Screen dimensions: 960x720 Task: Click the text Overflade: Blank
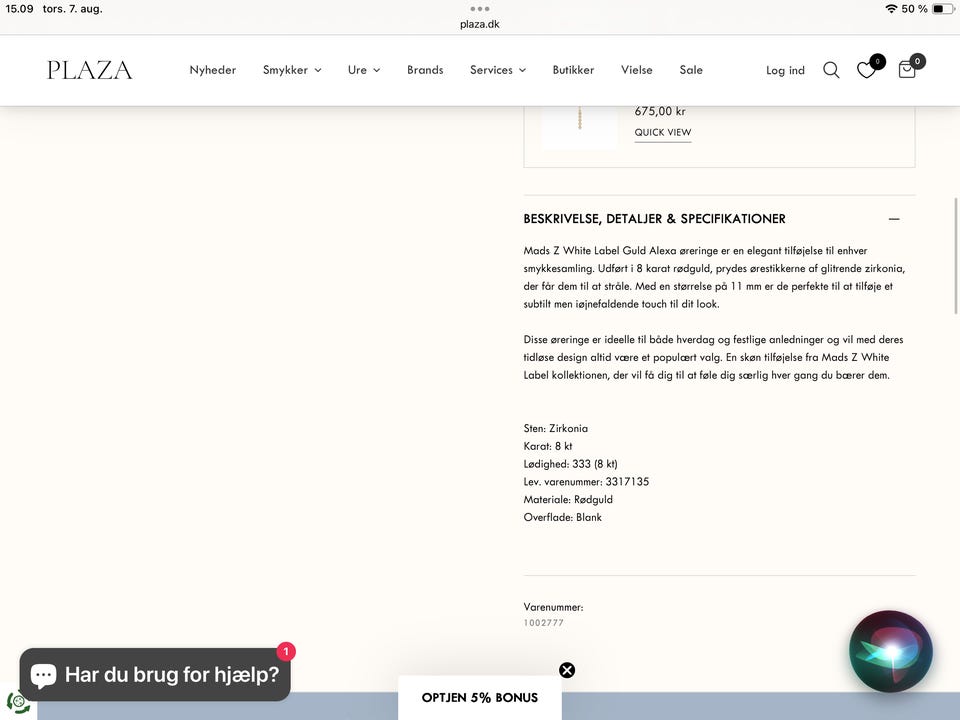coord(562,517)
